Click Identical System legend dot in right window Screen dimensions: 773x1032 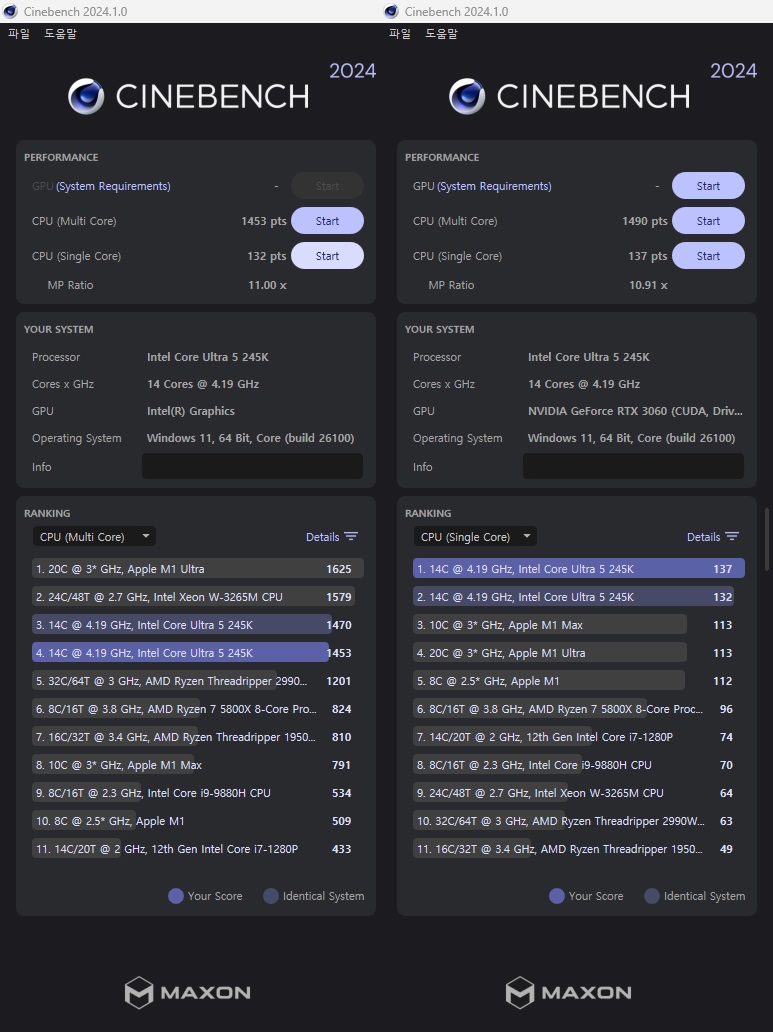[x=652, y=896]
